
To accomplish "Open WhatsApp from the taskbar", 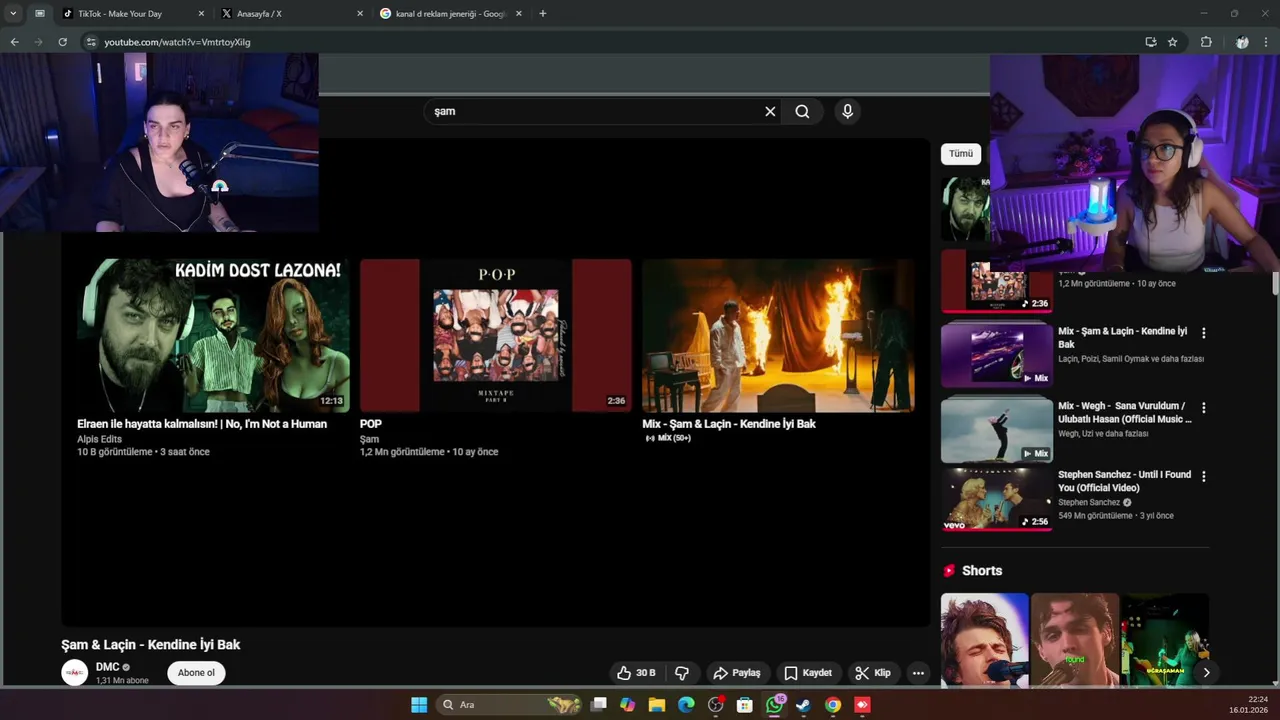I will click(x=775, y=705).
